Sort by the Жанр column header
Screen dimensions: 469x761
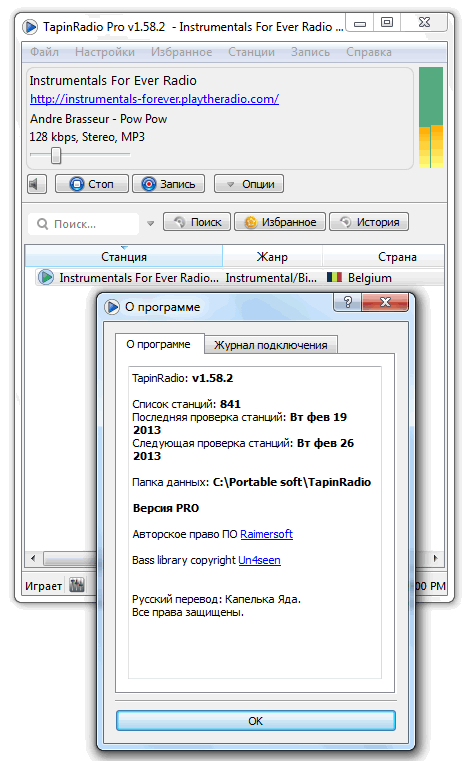click(x=272, y=257)
